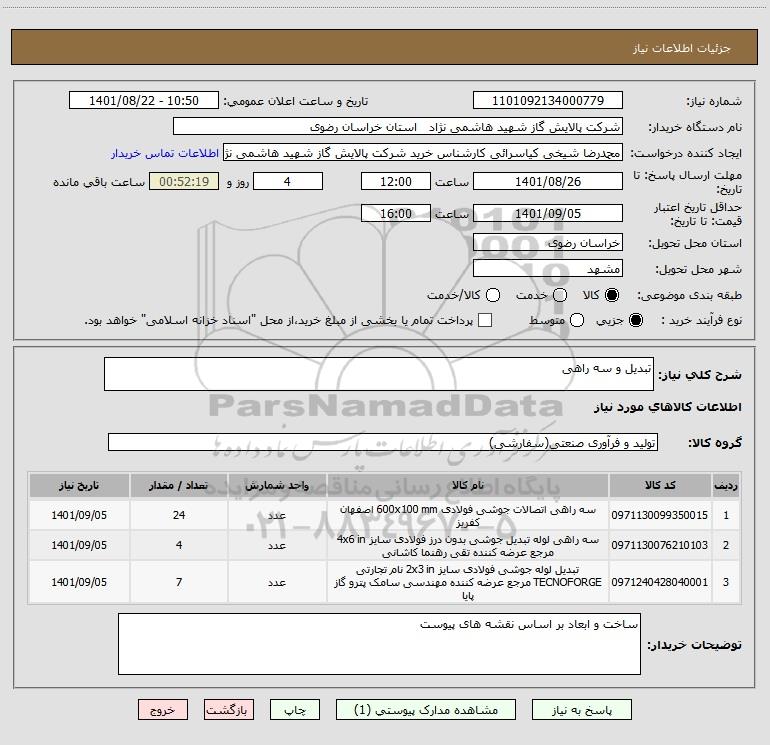This screenshot has height=745, width=770.
Task: Click 'کد کالا' column header
Action: coord(660,485)
